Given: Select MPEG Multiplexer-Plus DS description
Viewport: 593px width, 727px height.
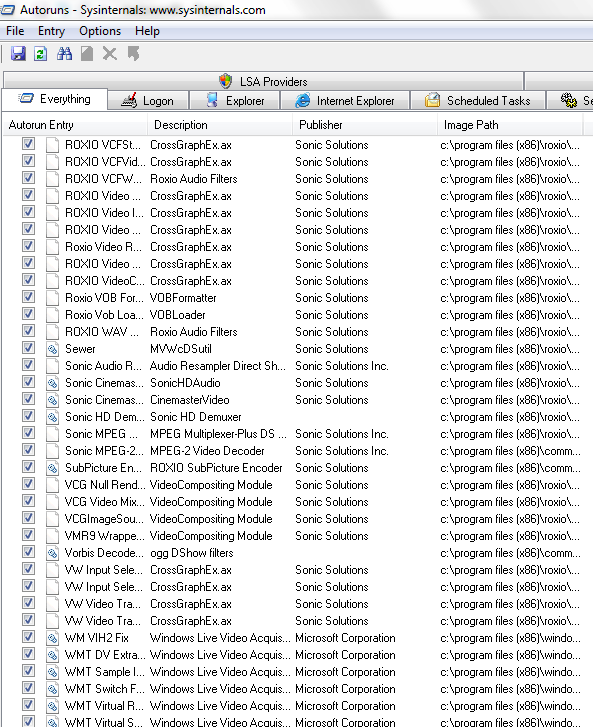Looking at the screenshot, I should (x=218, y=434).
